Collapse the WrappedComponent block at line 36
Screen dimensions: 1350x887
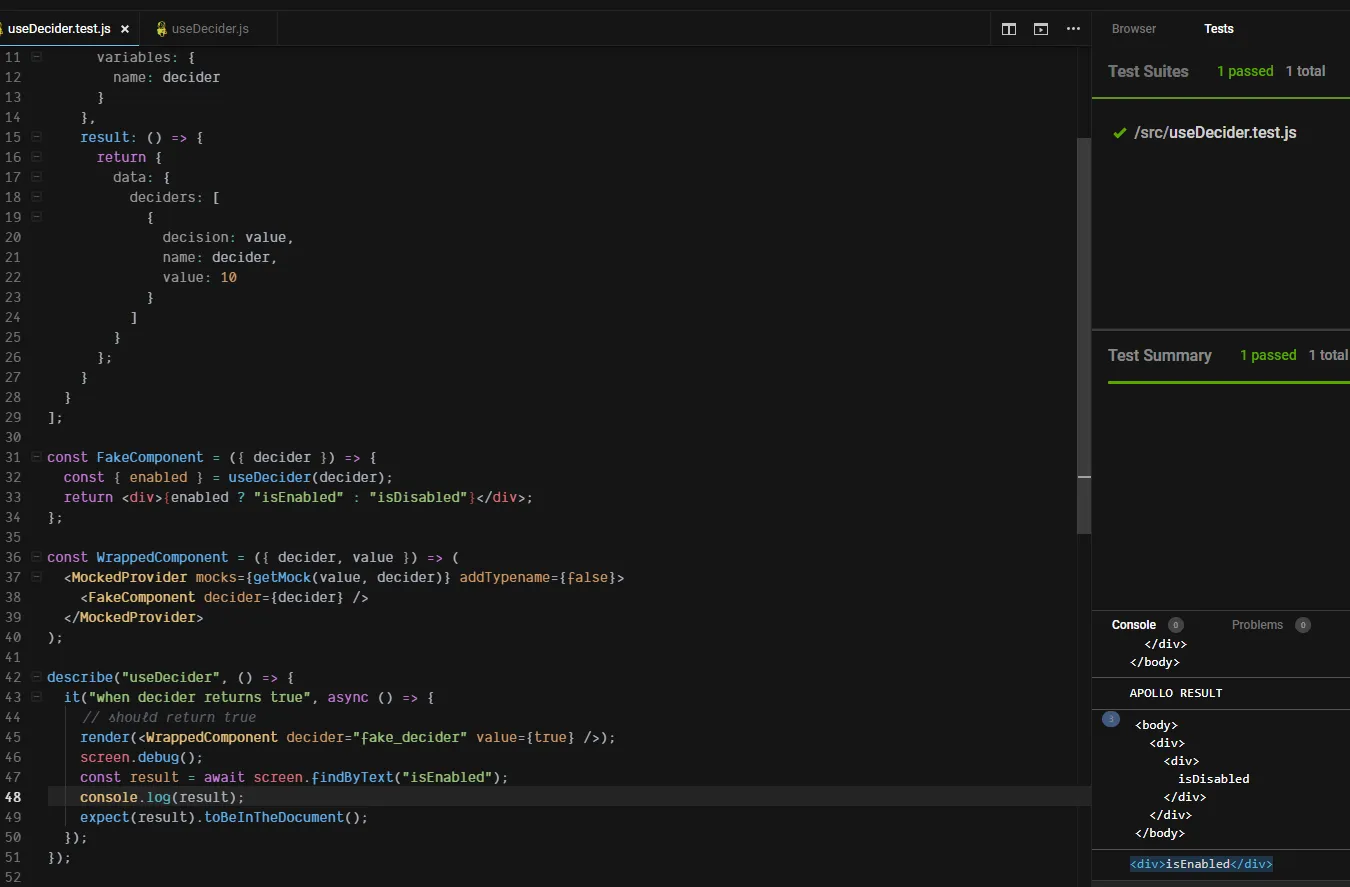point(36,557)
